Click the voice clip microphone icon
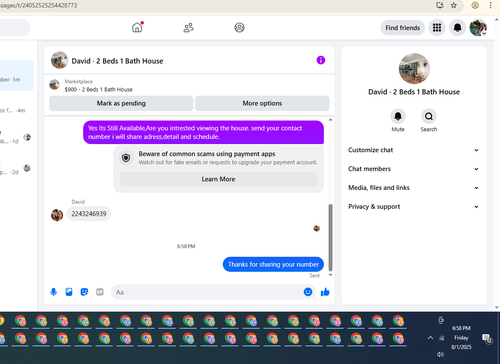 coord(53,292)
